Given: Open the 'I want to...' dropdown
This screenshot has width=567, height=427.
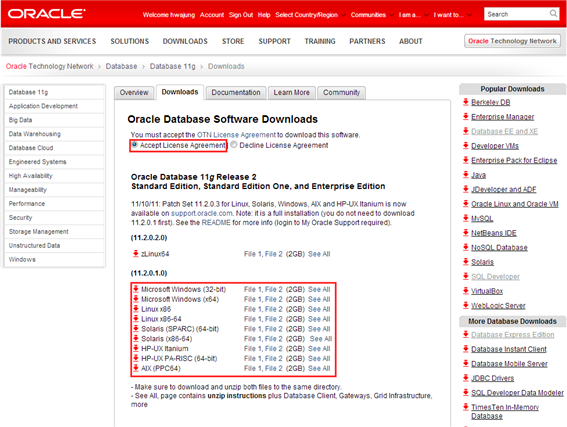Looking at the screenshot, I should (452, 15).
